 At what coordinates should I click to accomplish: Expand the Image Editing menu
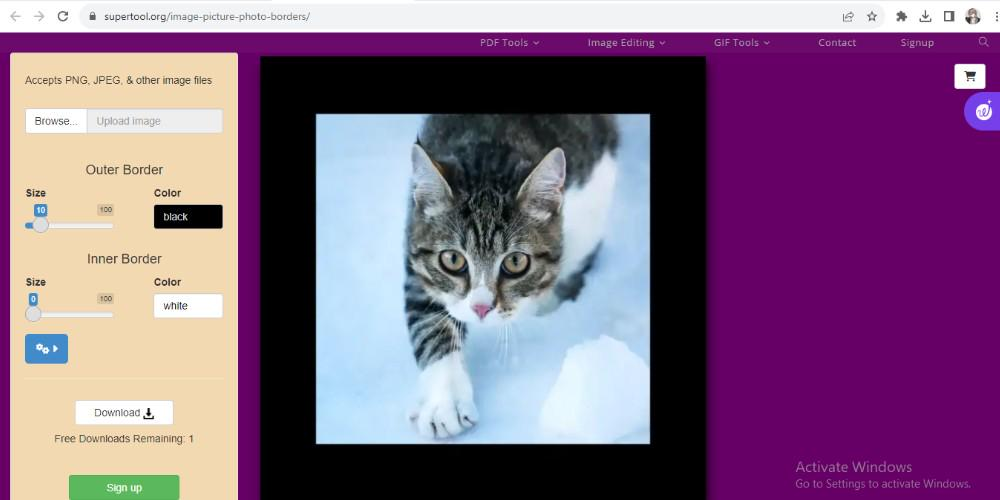pyautogui.click(x=626, y=43)
